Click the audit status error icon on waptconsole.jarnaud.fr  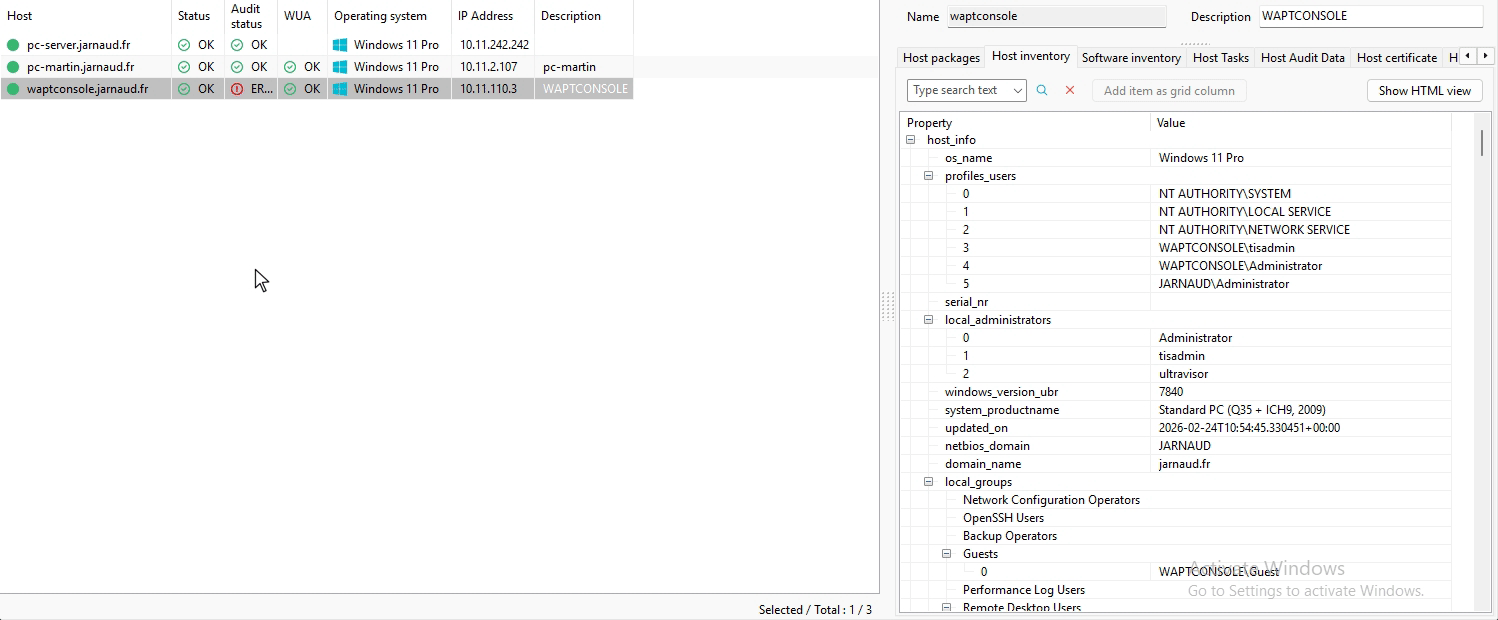click(238, 88)
